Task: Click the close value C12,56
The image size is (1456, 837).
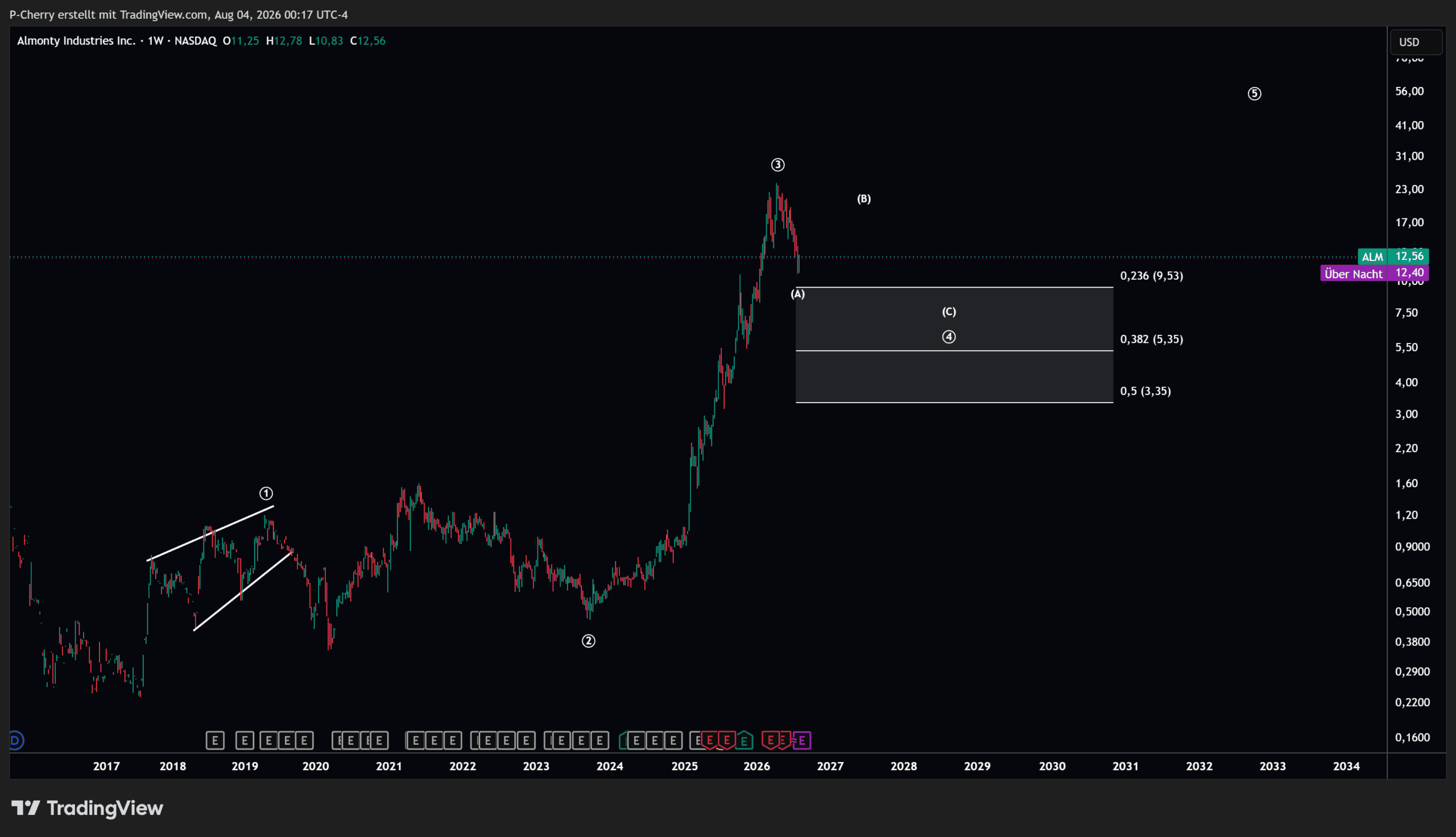Action: (368, 41)
